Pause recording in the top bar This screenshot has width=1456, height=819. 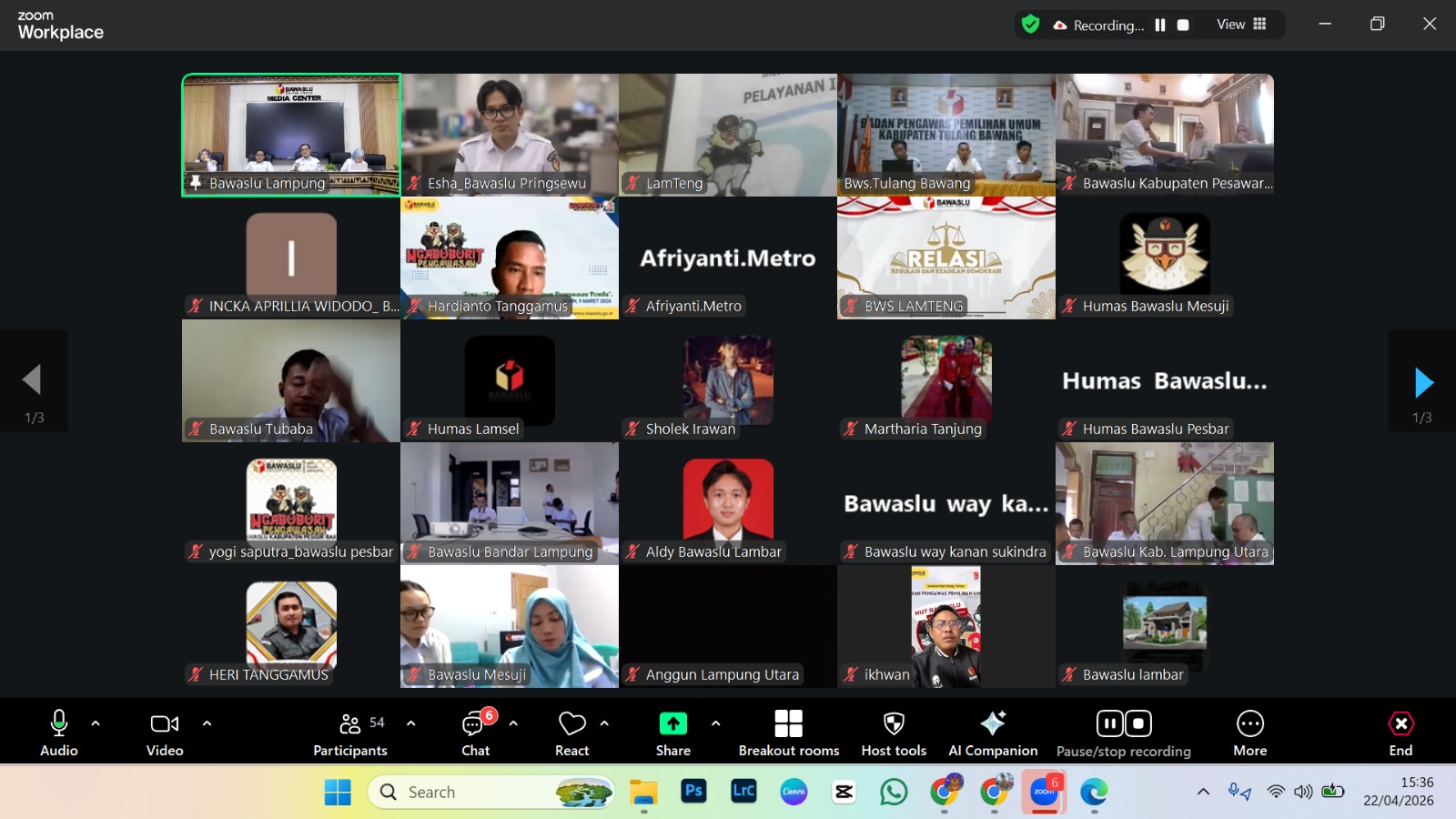[1160, 25]
